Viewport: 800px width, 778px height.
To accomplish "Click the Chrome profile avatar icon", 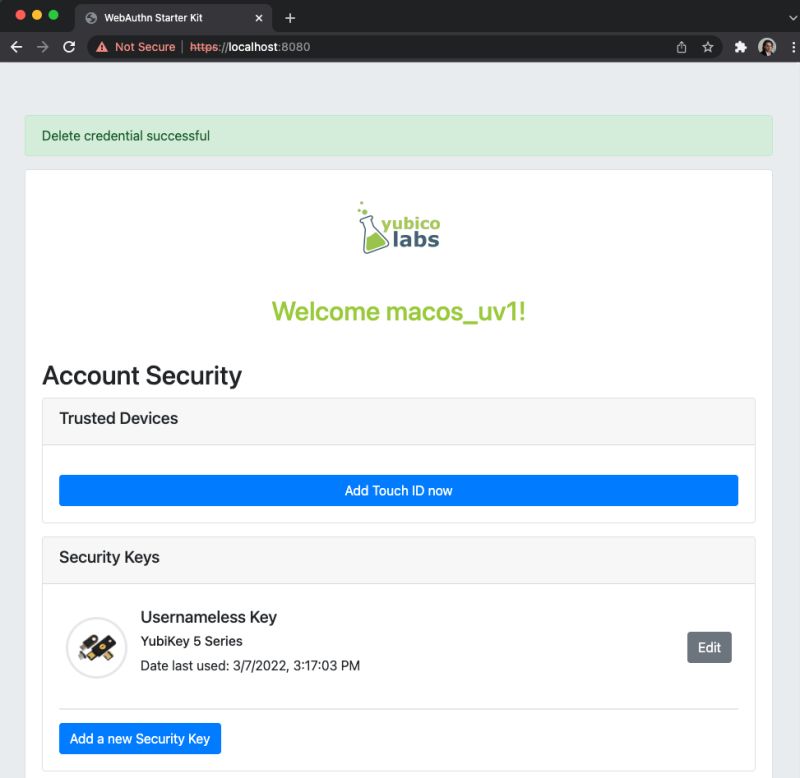I will 766,46.
